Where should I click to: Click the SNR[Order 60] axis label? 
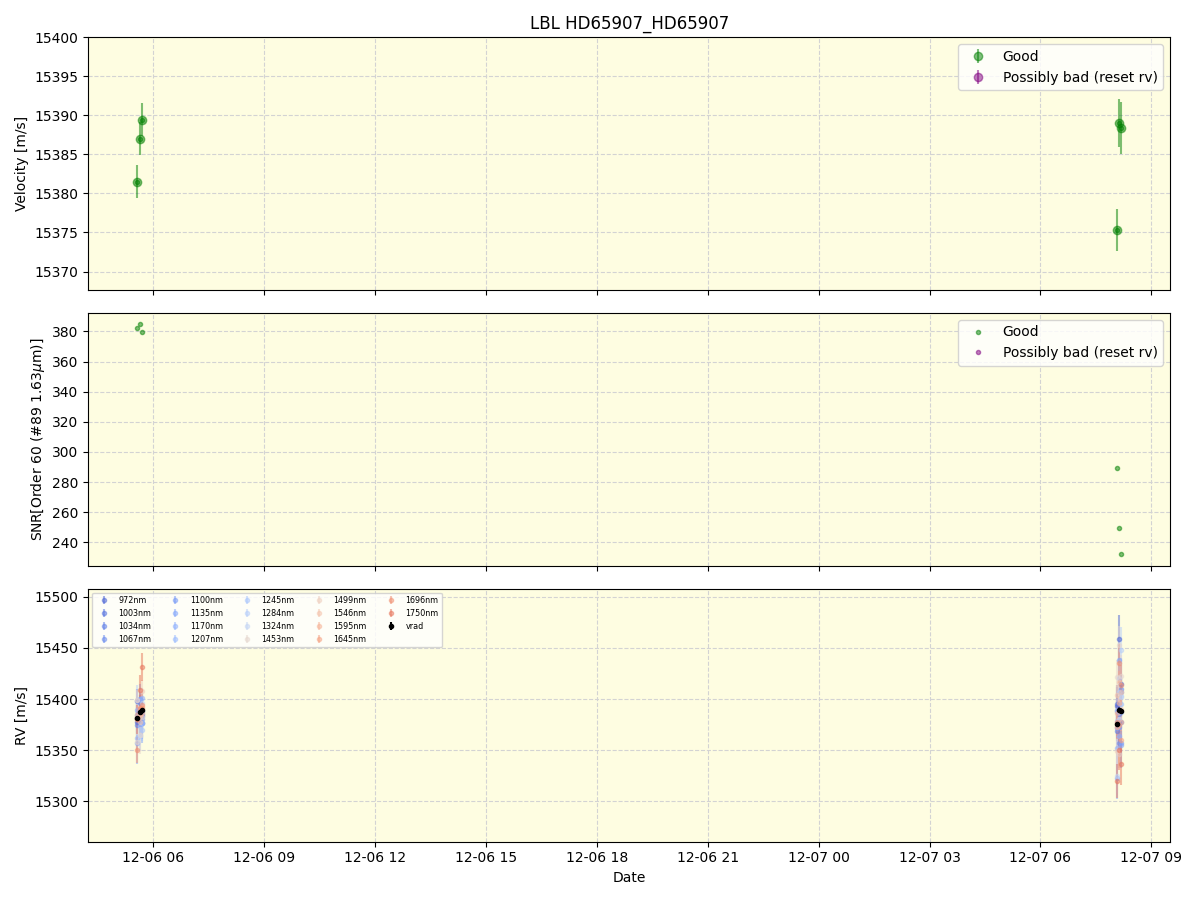coord(37,439)
